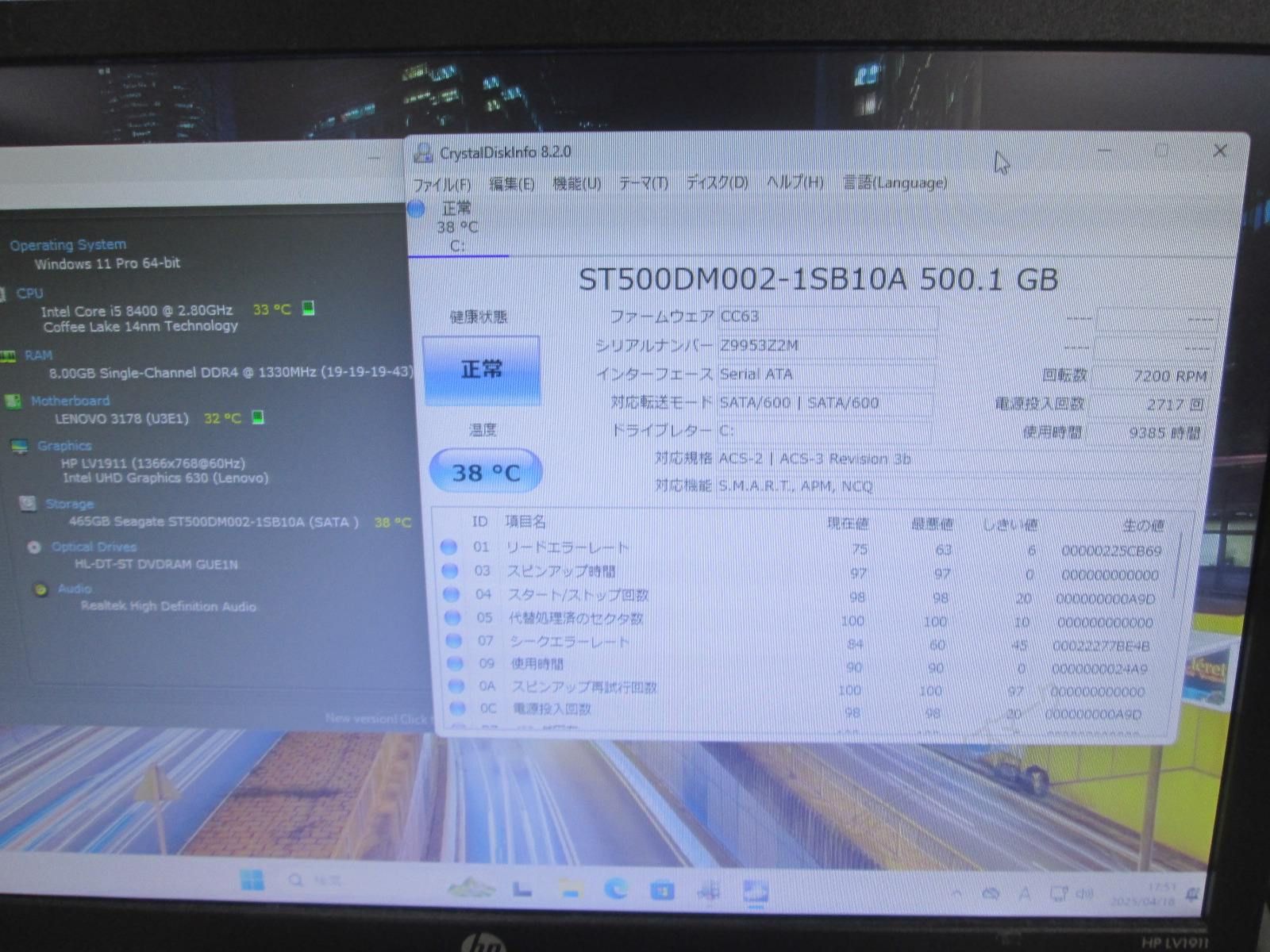Image resolution: width=1270 pixels, height=952 pixels.
Task: Click raw value 00000225CB69
Action: [x=1111, y=551]
